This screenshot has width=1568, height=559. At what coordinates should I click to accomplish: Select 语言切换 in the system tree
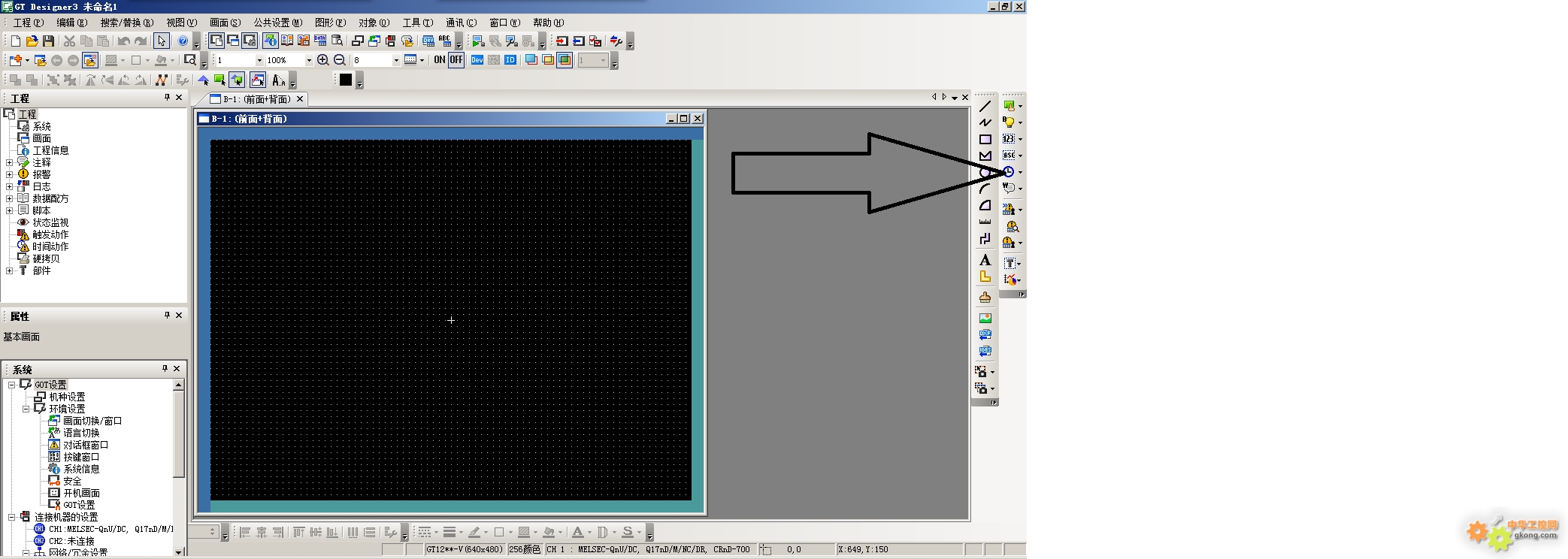(x=80, y=433)
